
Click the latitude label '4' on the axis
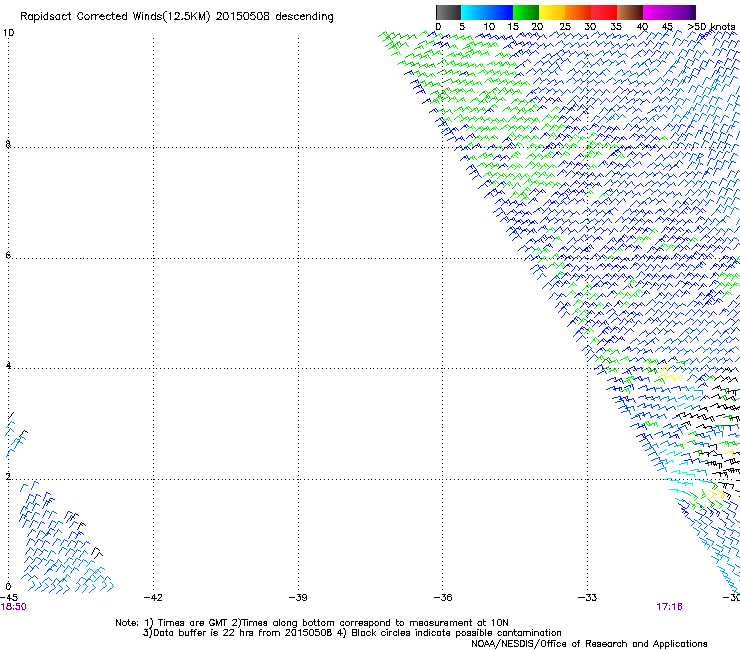8,365
